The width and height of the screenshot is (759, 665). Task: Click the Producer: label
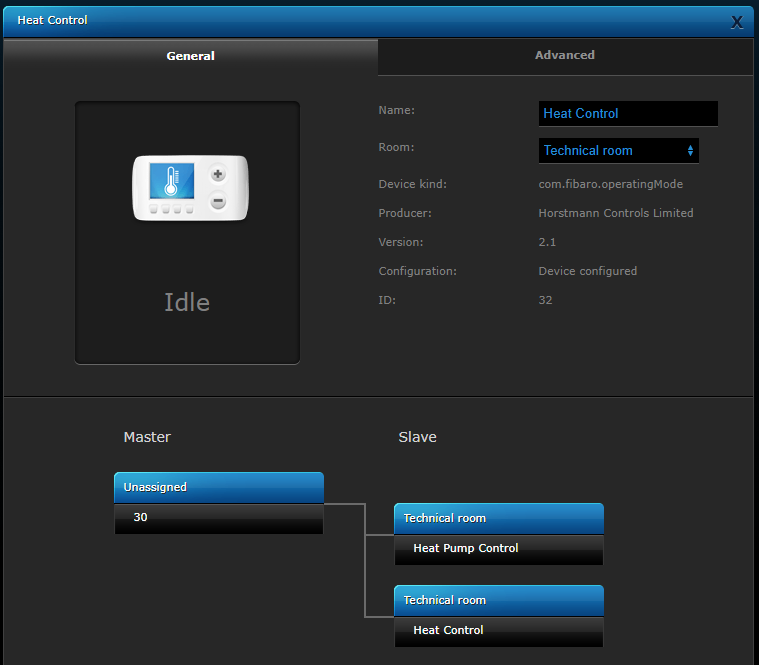coord(405,213)
